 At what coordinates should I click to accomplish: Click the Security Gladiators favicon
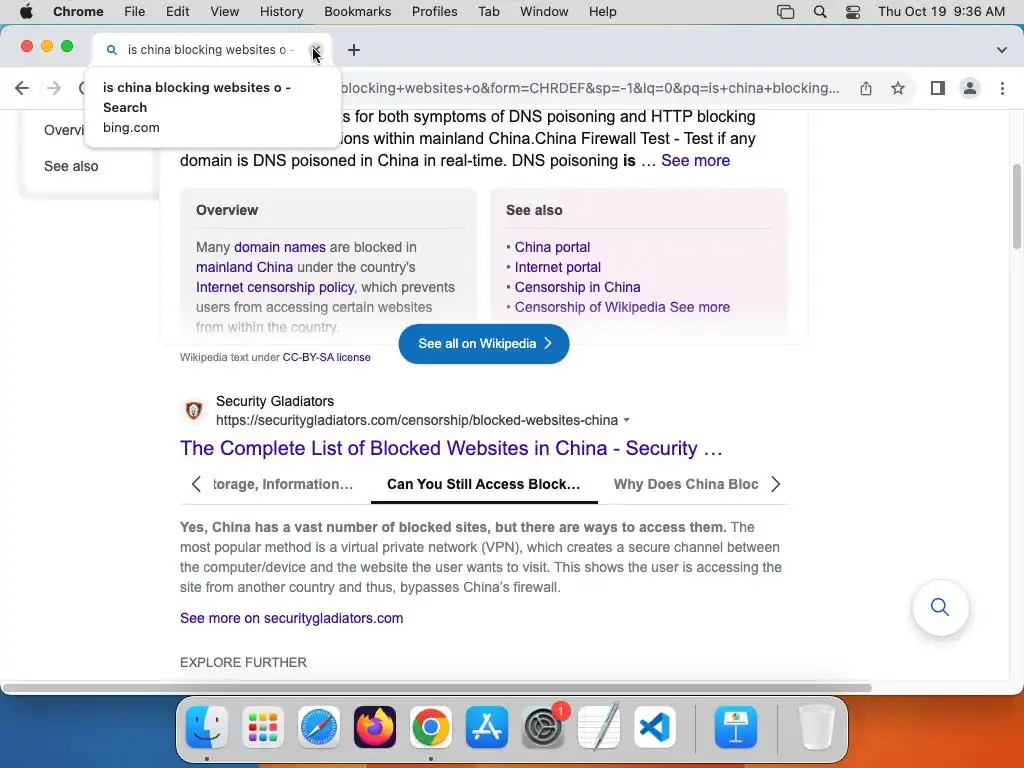click(194, 411)
